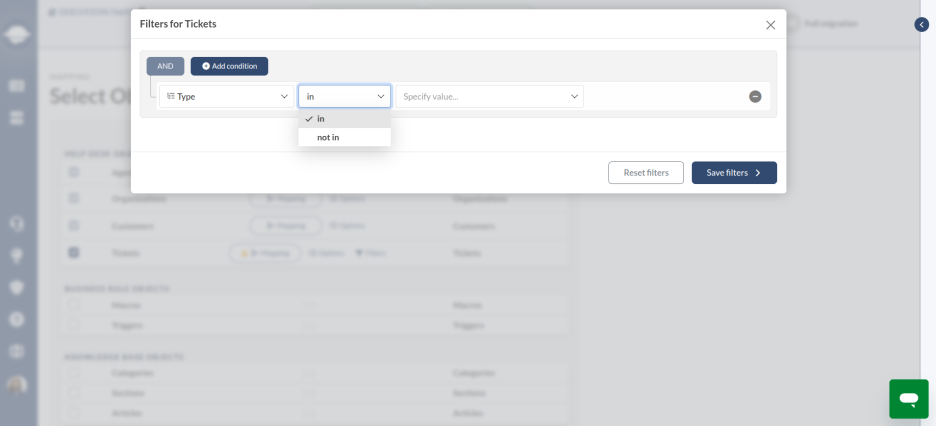Click the lightbulb icon in left sidebar
Image resolution: width=936 pixels, height=426 pixels.
[x=17, y=256]
